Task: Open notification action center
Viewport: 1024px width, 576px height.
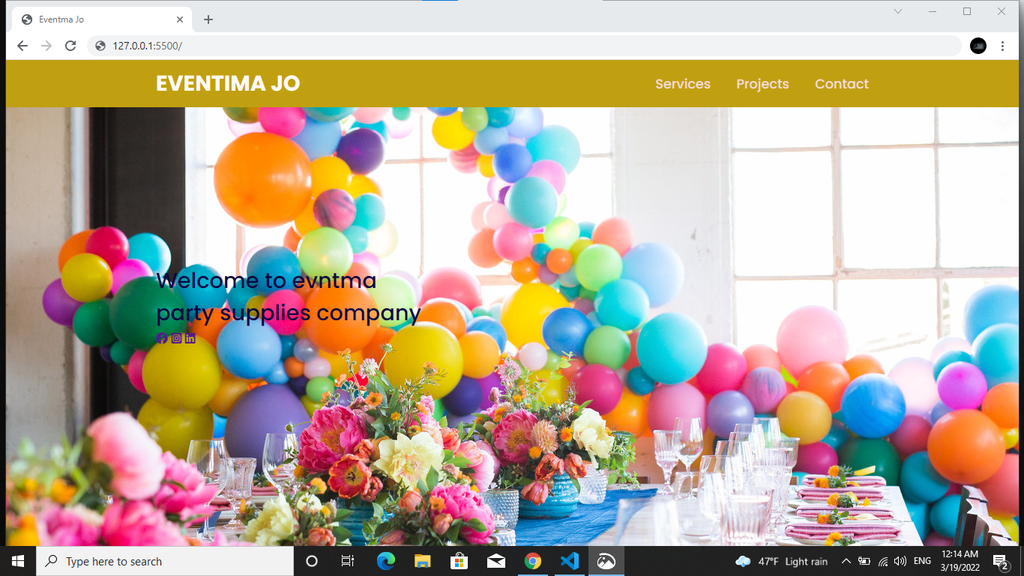Action: point(1000,561)
